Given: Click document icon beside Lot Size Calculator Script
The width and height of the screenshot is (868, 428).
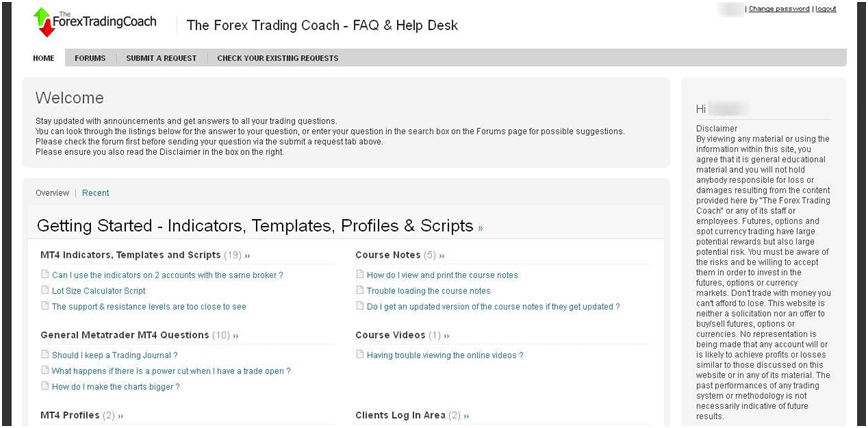Looking at the screenshot, I should pos(45,291).
